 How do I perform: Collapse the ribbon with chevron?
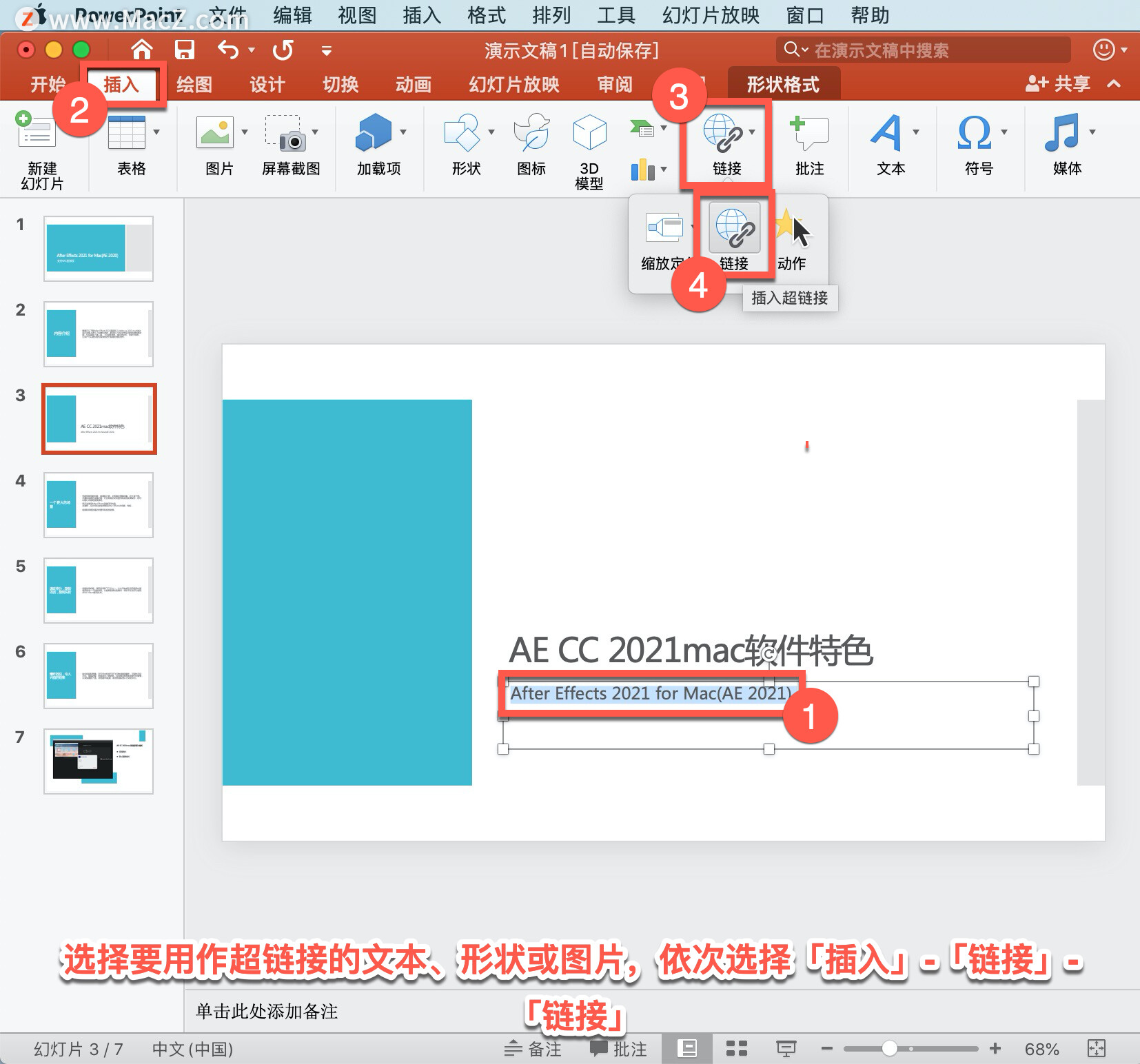click(1114, 83)
